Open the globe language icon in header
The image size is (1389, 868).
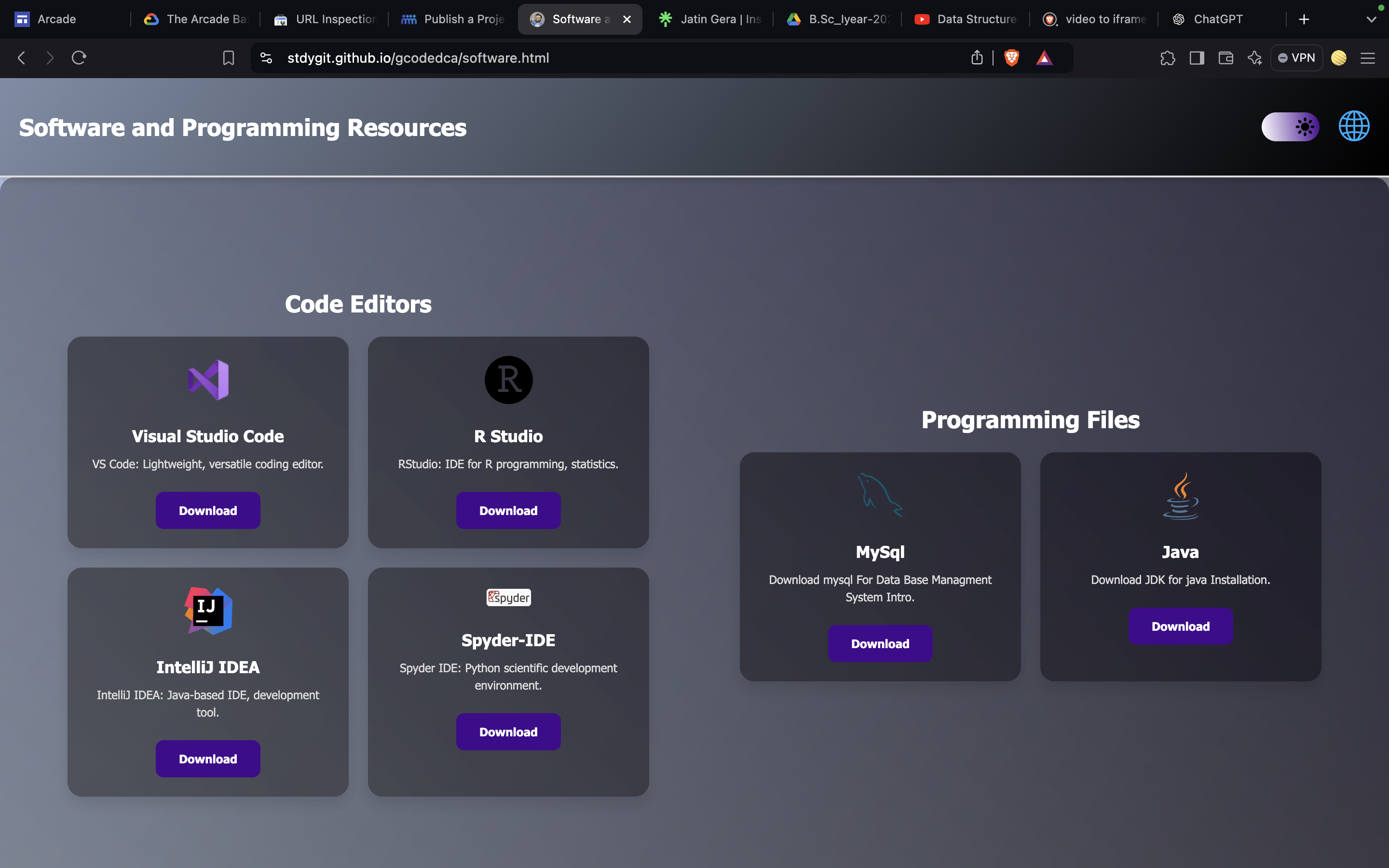tap(1354, 126)
